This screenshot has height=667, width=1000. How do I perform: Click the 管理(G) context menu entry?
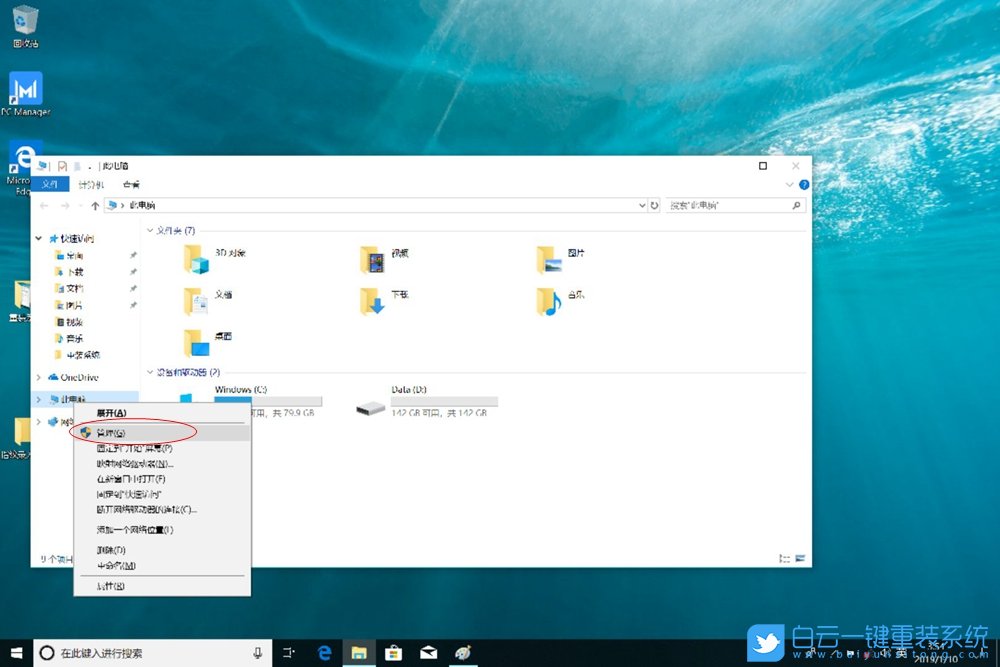pos(111,433)
